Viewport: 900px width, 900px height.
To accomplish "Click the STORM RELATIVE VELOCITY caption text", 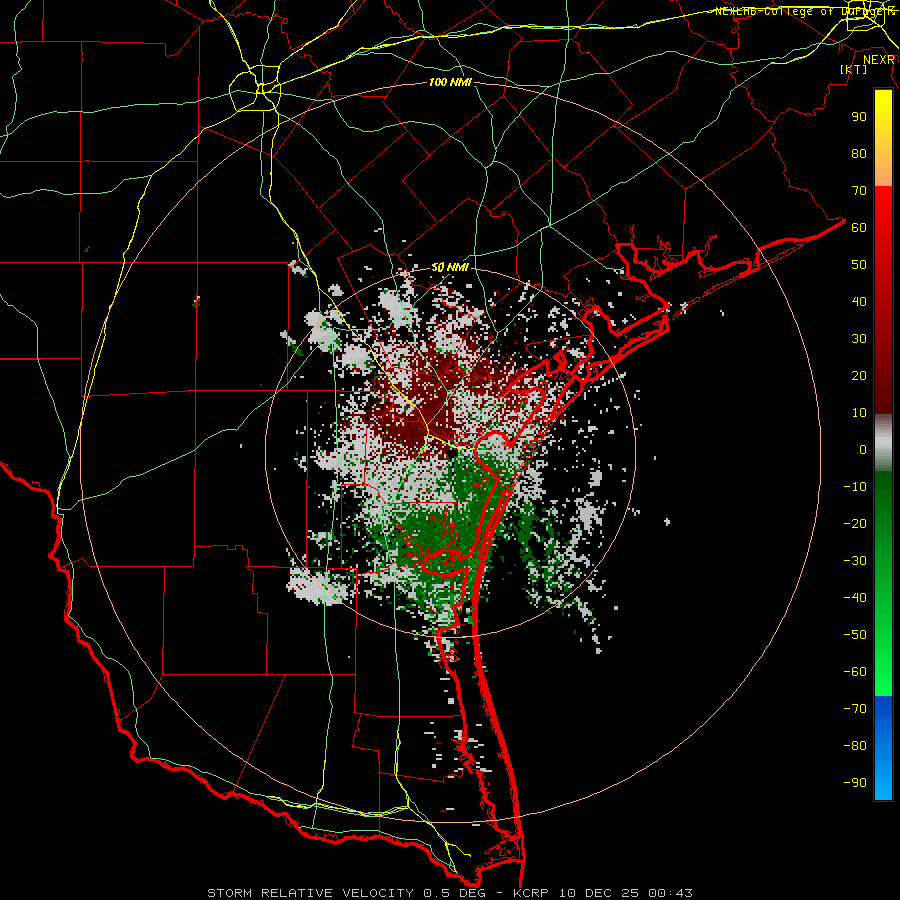I will pyautogui.click(x=310, y=893).
